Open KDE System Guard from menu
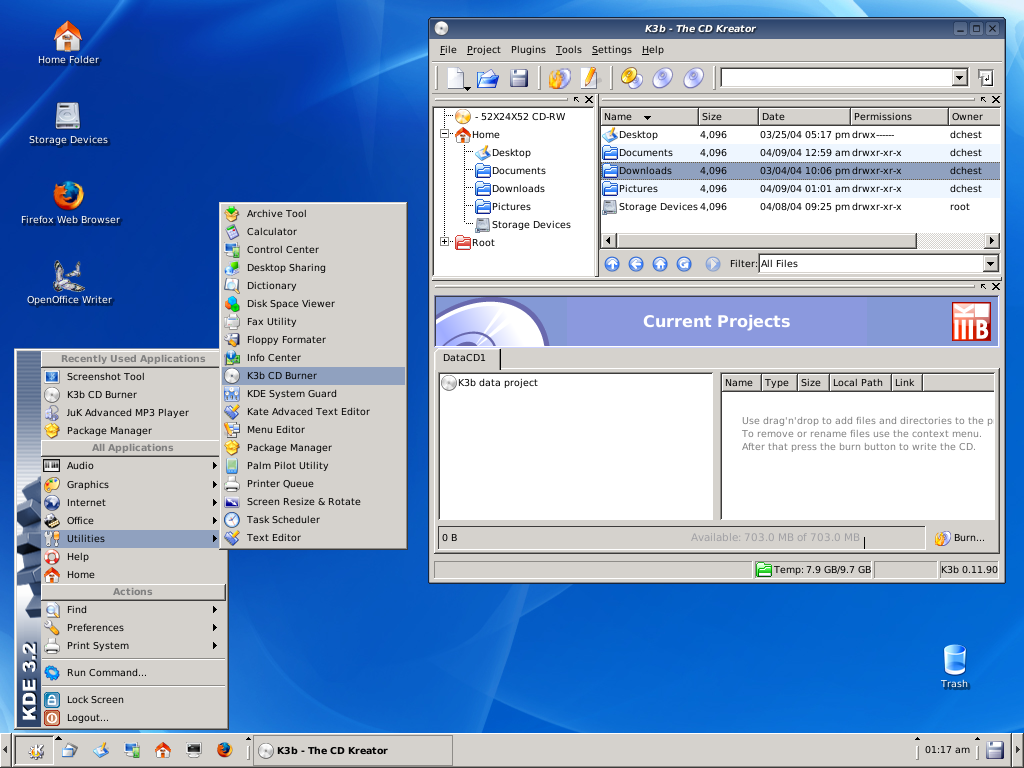This screenshot has width=1024, height=768. (x=313, y=394)
